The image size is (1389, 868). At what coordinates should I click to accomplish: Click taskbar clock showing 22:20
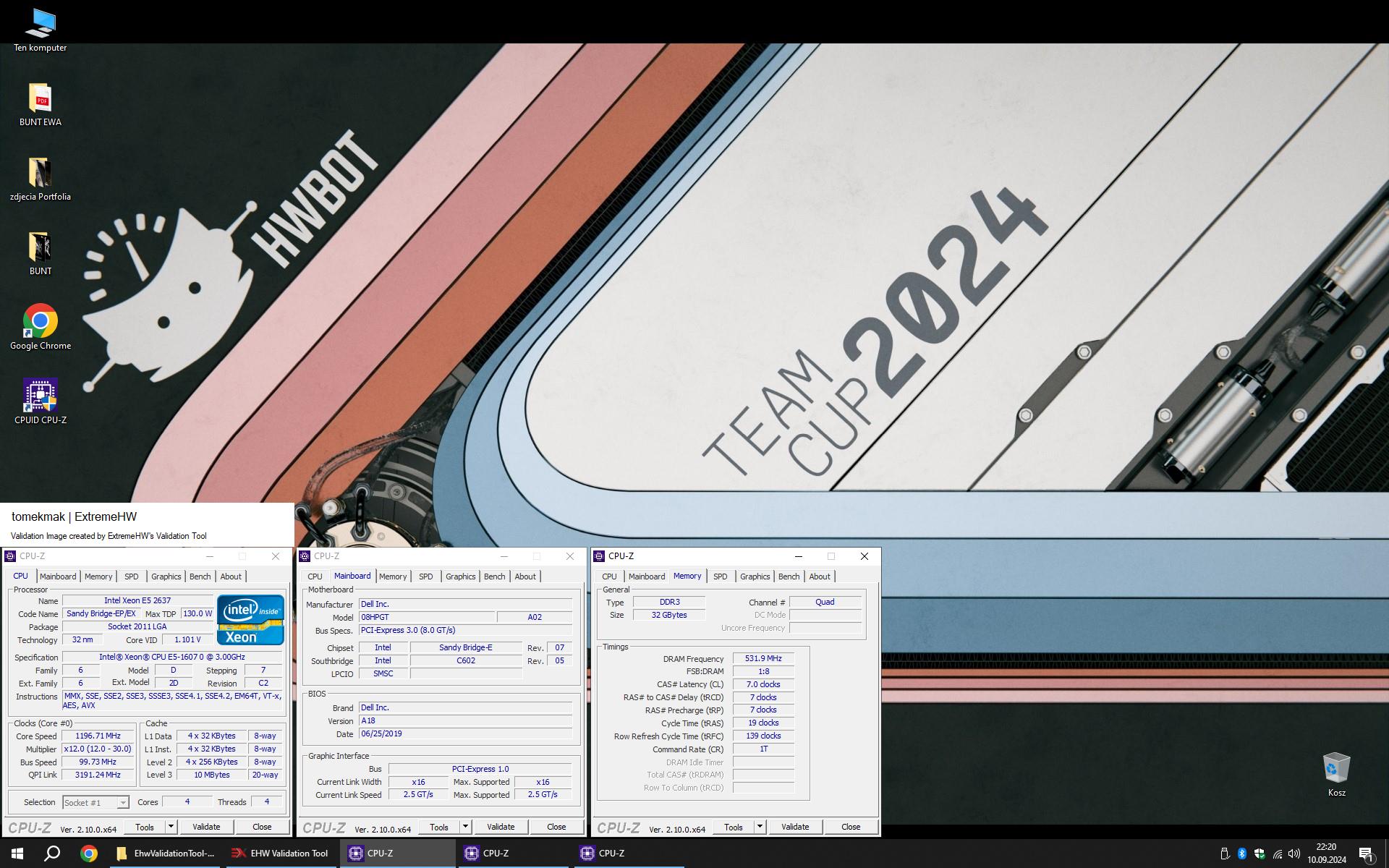click(x=1326, y=854)
